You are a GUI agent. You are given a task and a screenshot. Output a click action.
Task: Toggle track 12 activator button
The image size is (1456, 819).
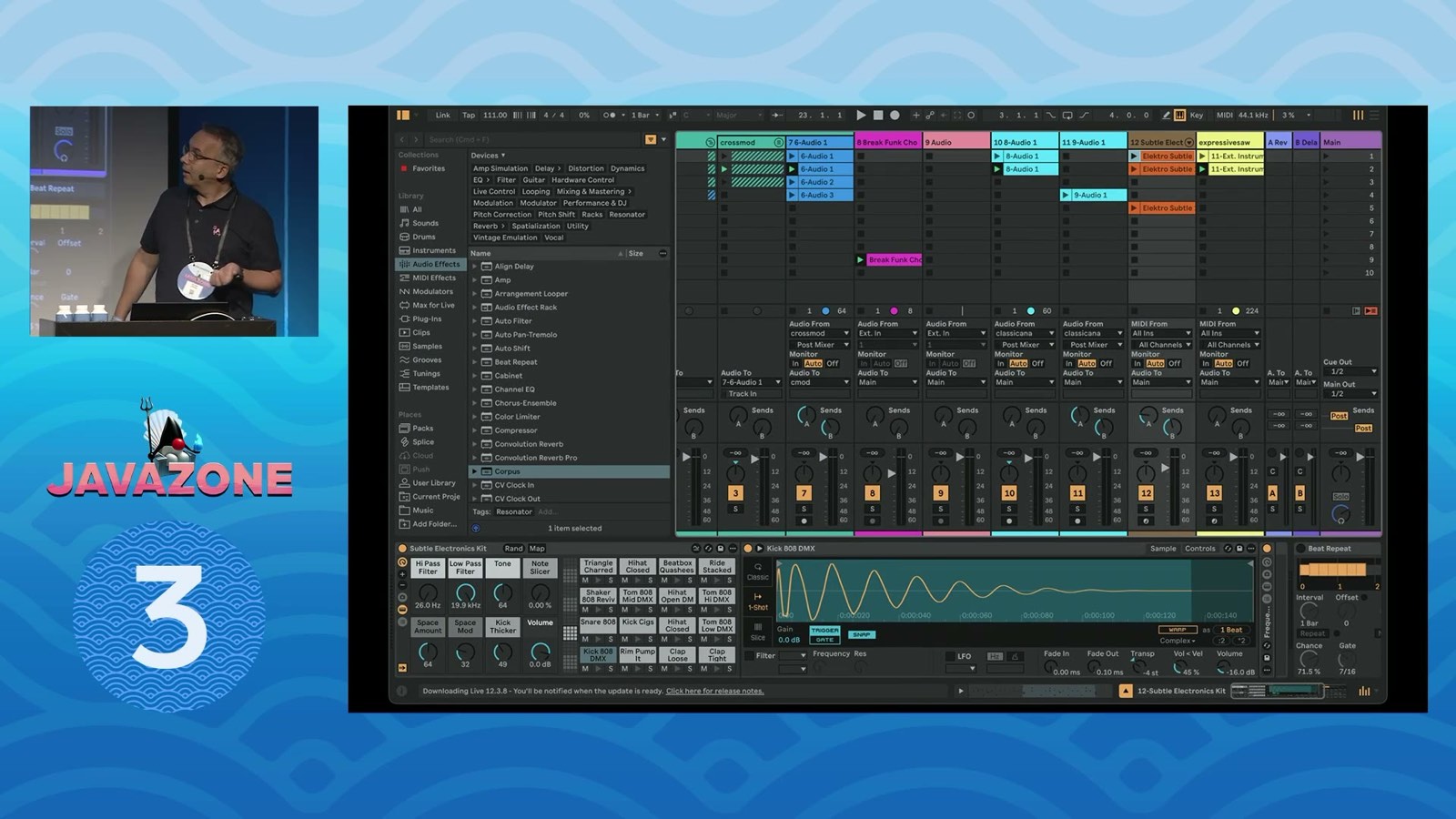tap(1146, 492)
